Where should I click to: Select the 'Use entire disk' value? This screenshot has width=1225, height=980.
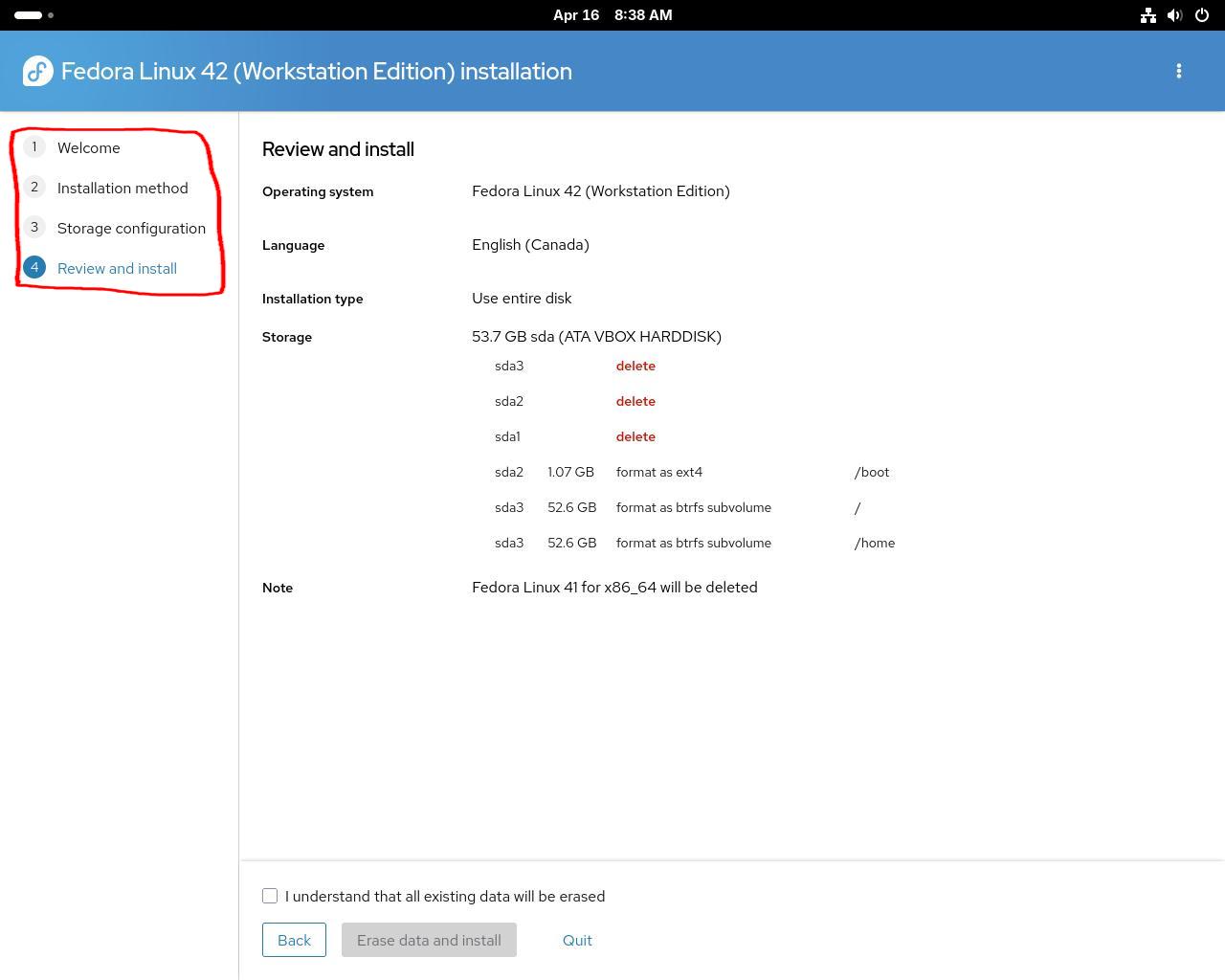(522, 299)
